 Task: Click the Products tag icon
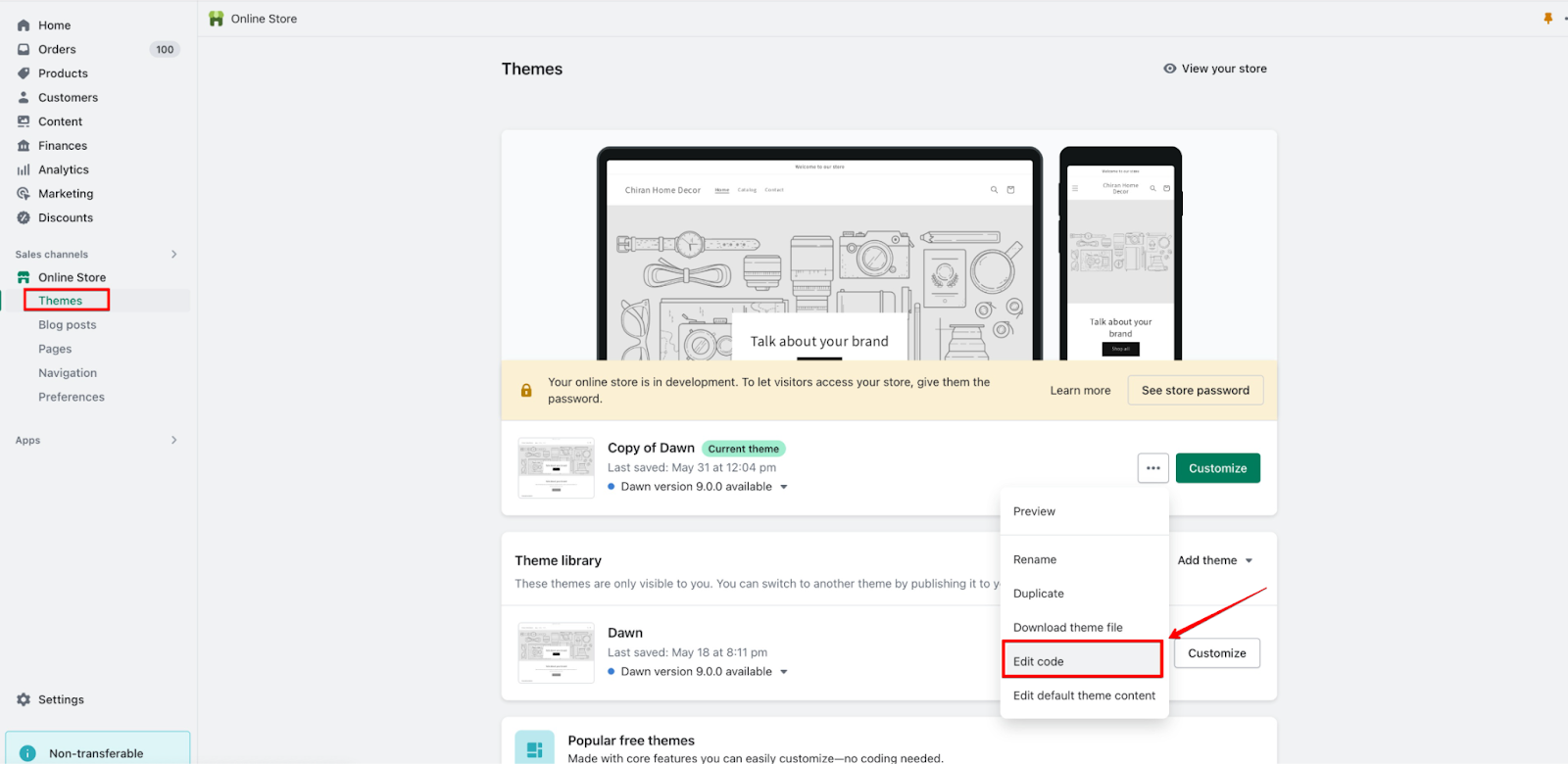24,73
